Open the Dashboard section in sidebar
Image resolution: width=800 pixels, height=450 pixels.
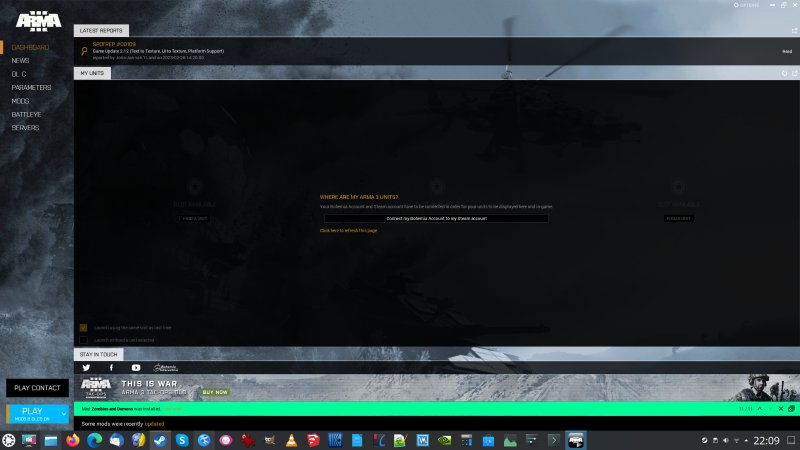(30, 47)
